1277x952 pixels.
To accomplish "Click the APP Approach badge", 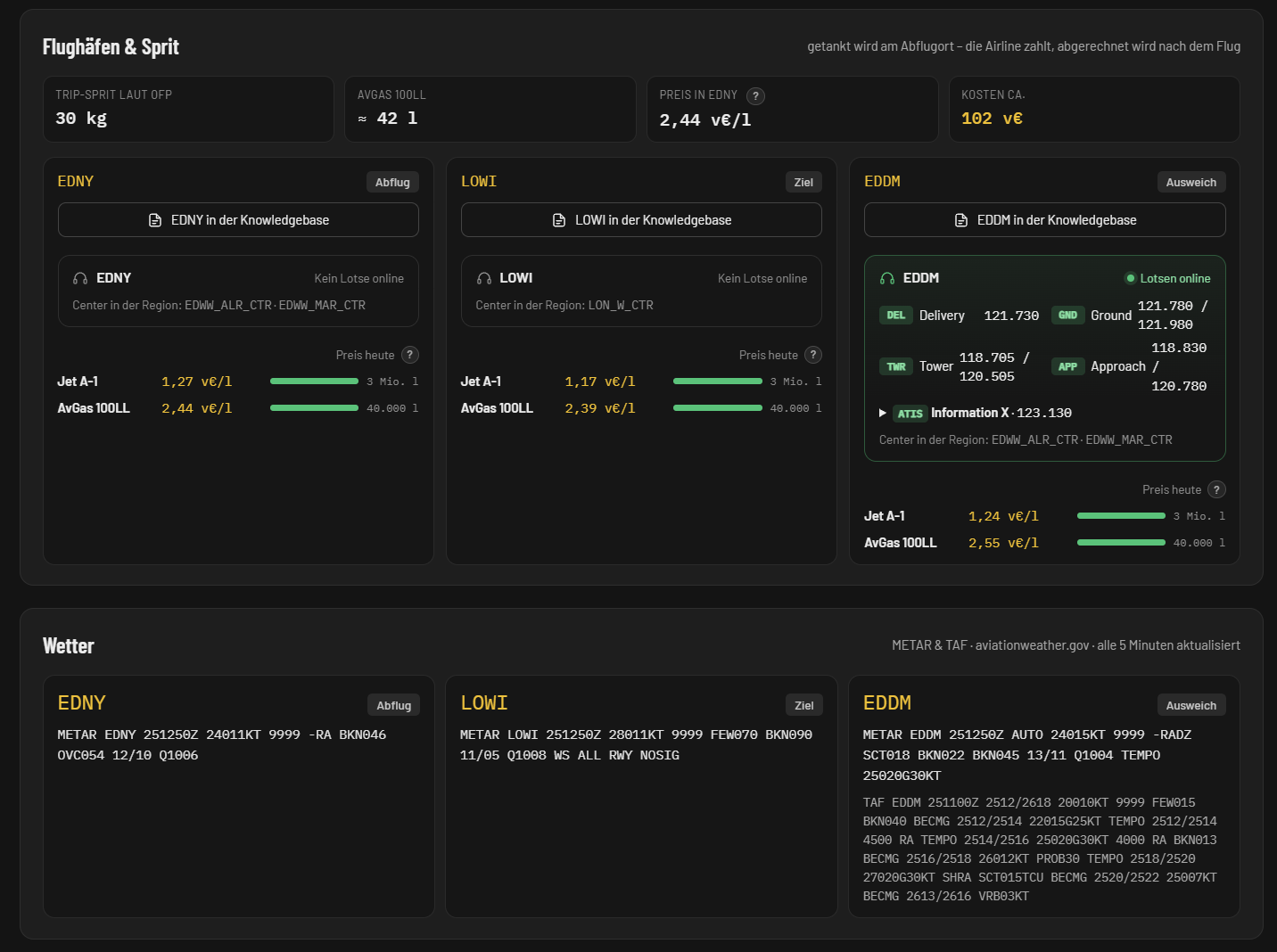I will [1067, 367].
